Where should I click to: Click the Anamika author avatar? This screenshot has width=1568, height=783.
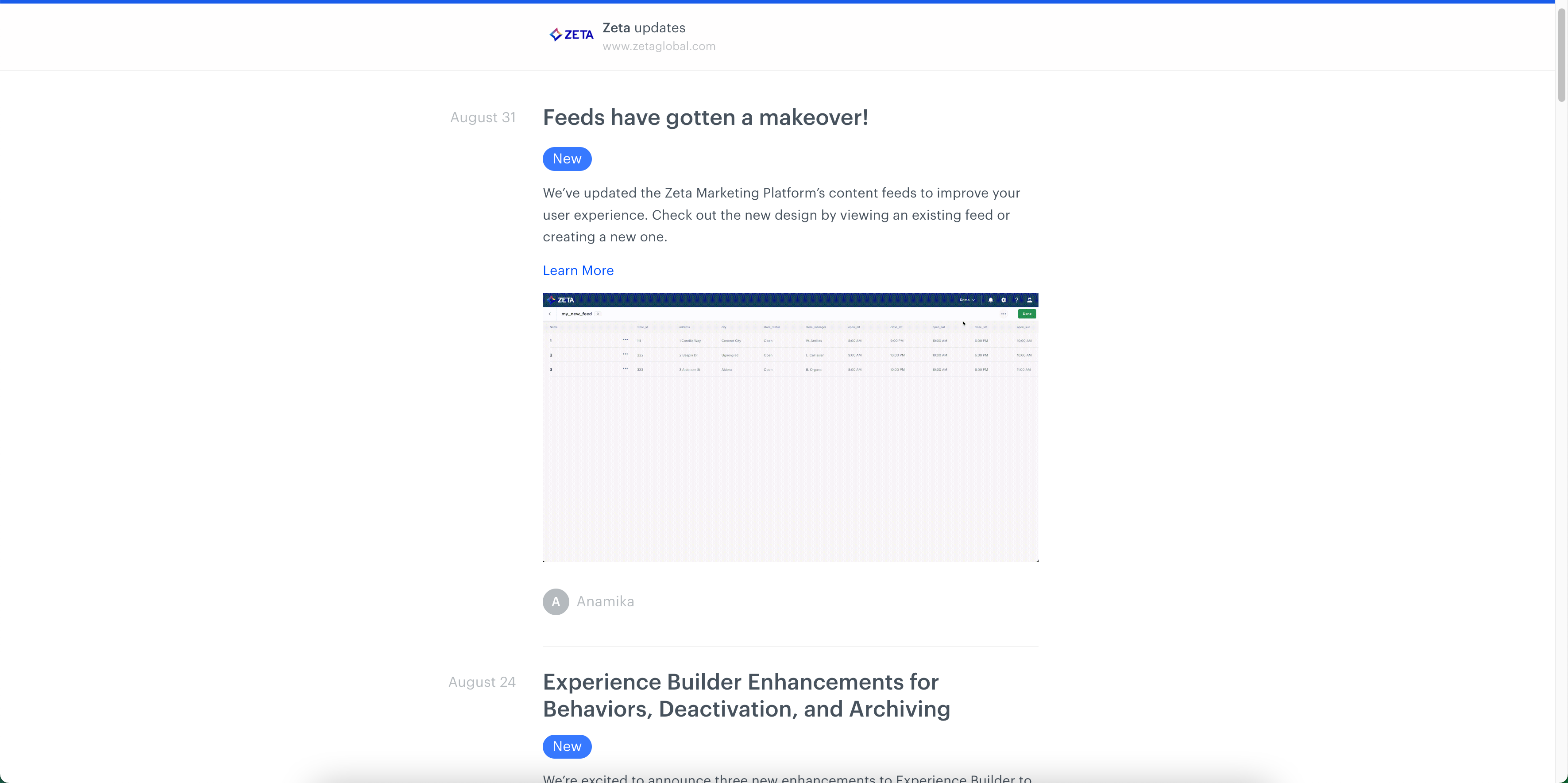(556, 601)
